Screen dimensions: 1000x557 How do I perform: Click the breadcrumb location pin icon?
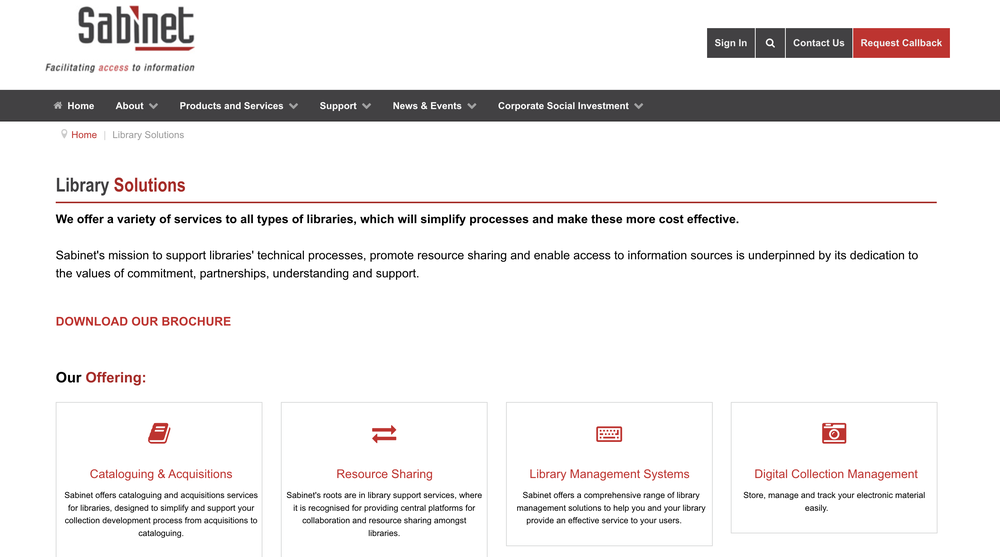[x=64, y=134]
